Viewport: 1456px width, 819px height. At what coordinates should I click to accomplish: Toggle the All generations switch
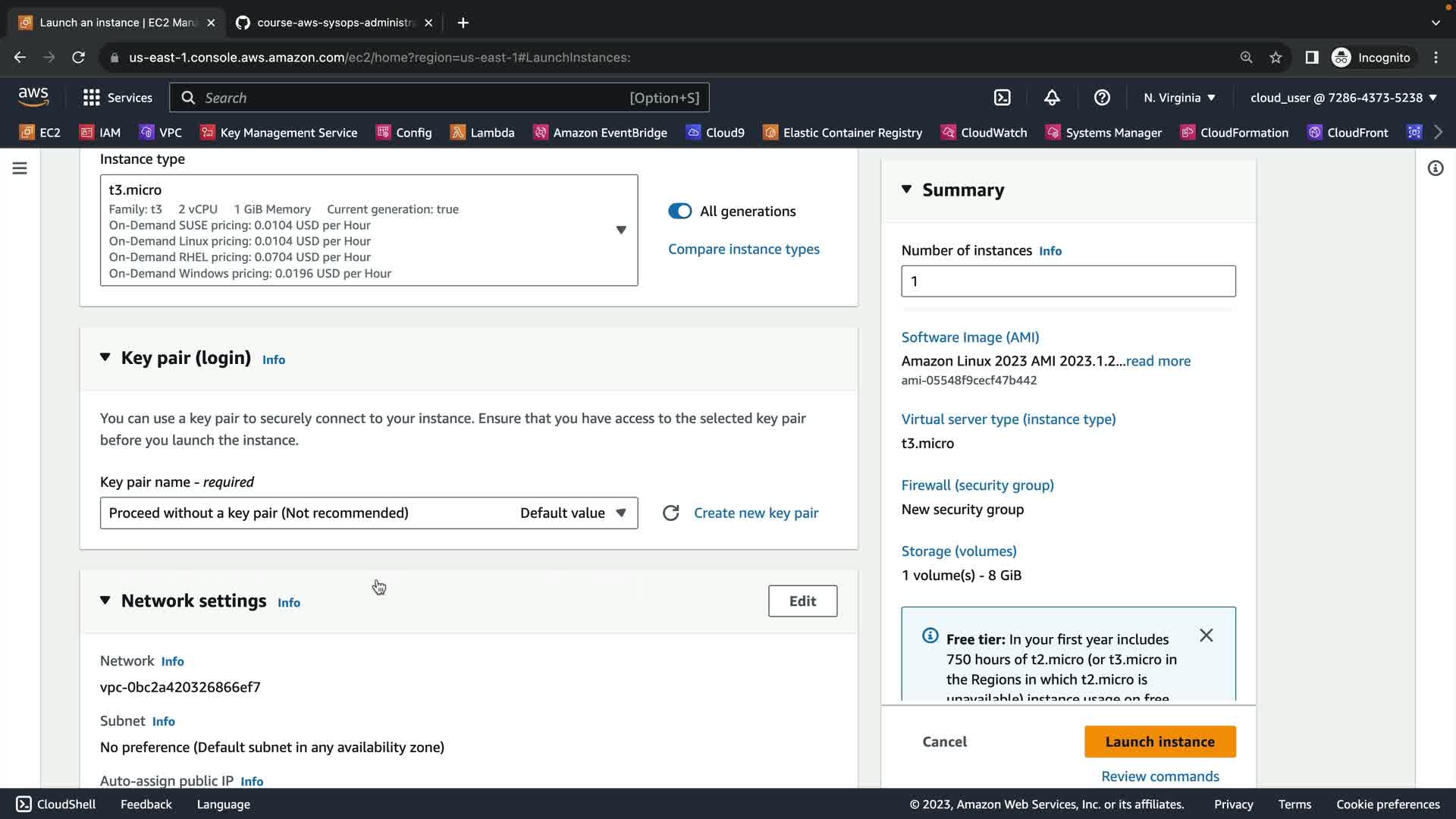[x=679, y=212]
